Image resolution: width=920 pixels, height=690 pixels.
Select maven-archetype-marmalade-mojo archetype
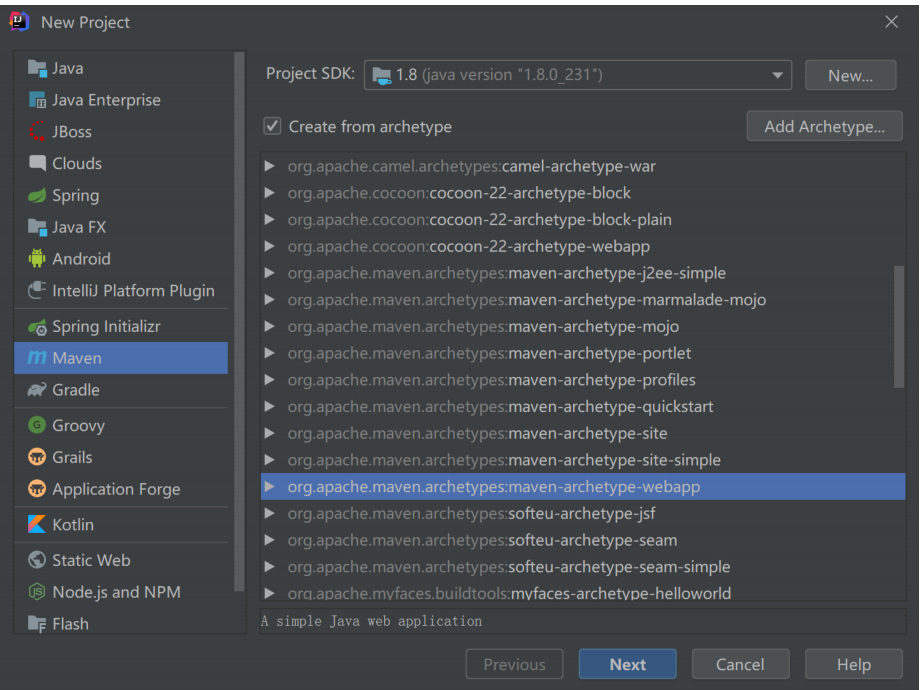click(583, 300)
